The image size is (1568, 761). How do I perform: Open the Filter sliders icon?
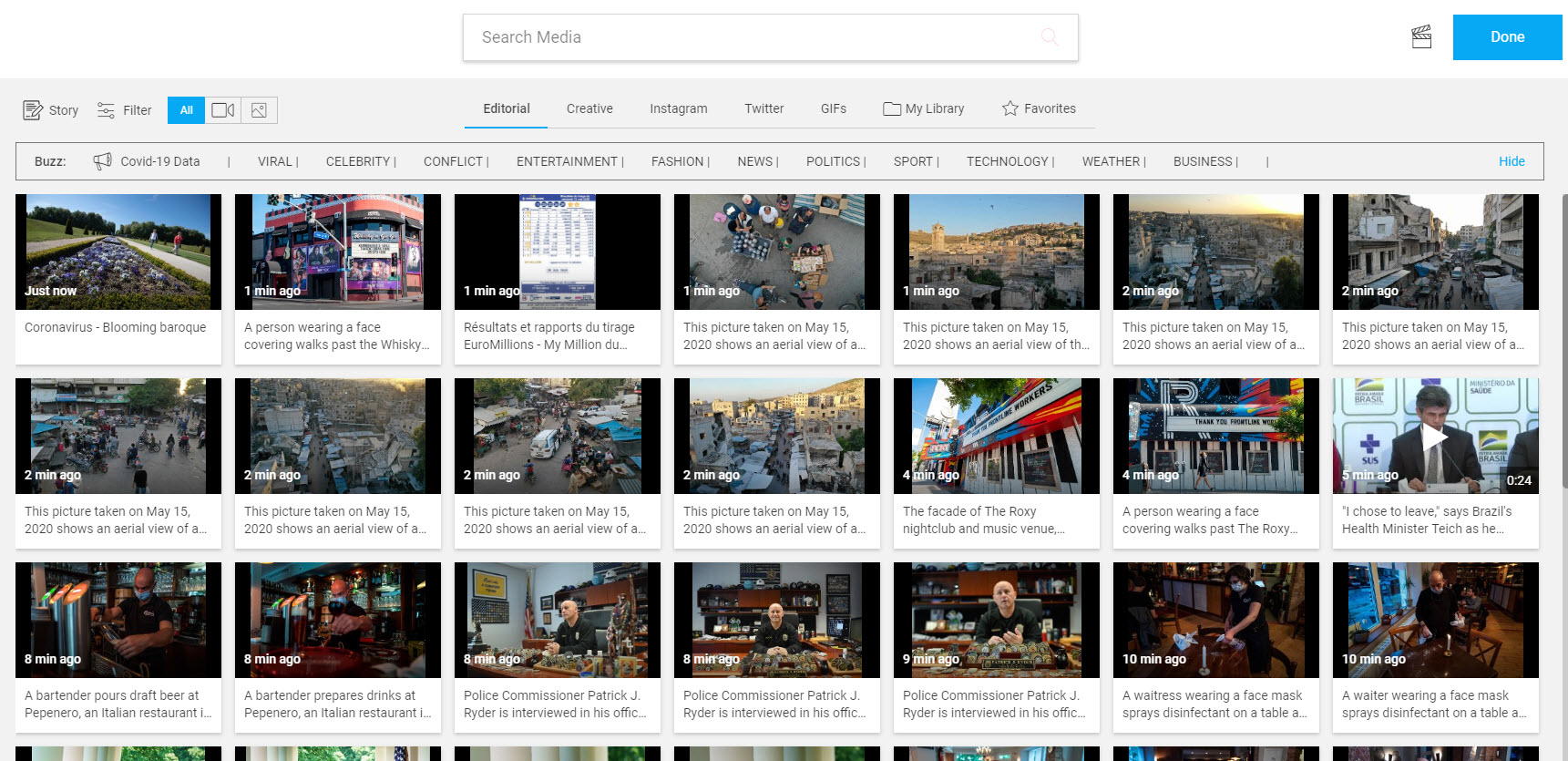click(106, 110)
